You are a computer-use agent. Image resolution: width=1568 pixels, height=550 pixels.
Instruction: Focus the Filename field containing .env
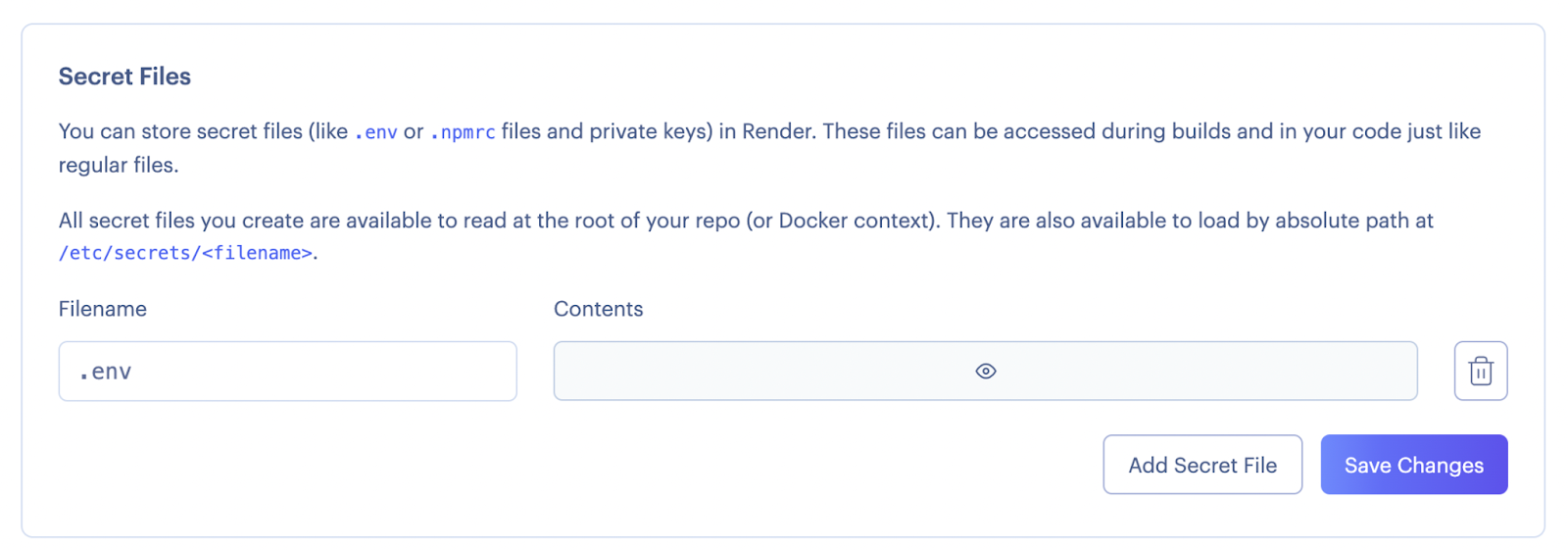coord(287,371)
